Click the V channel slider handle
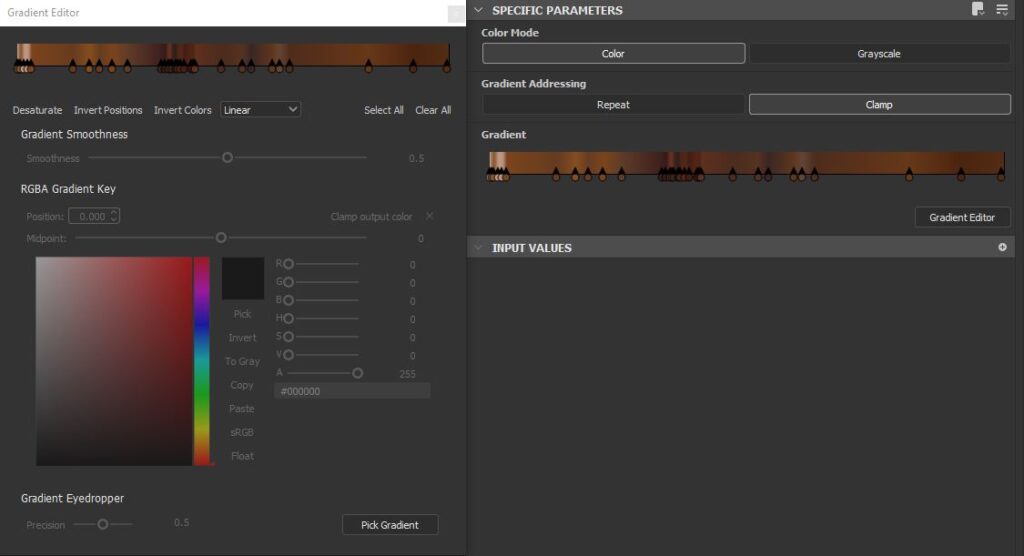The image size is (1024, 556). point(289,355)
